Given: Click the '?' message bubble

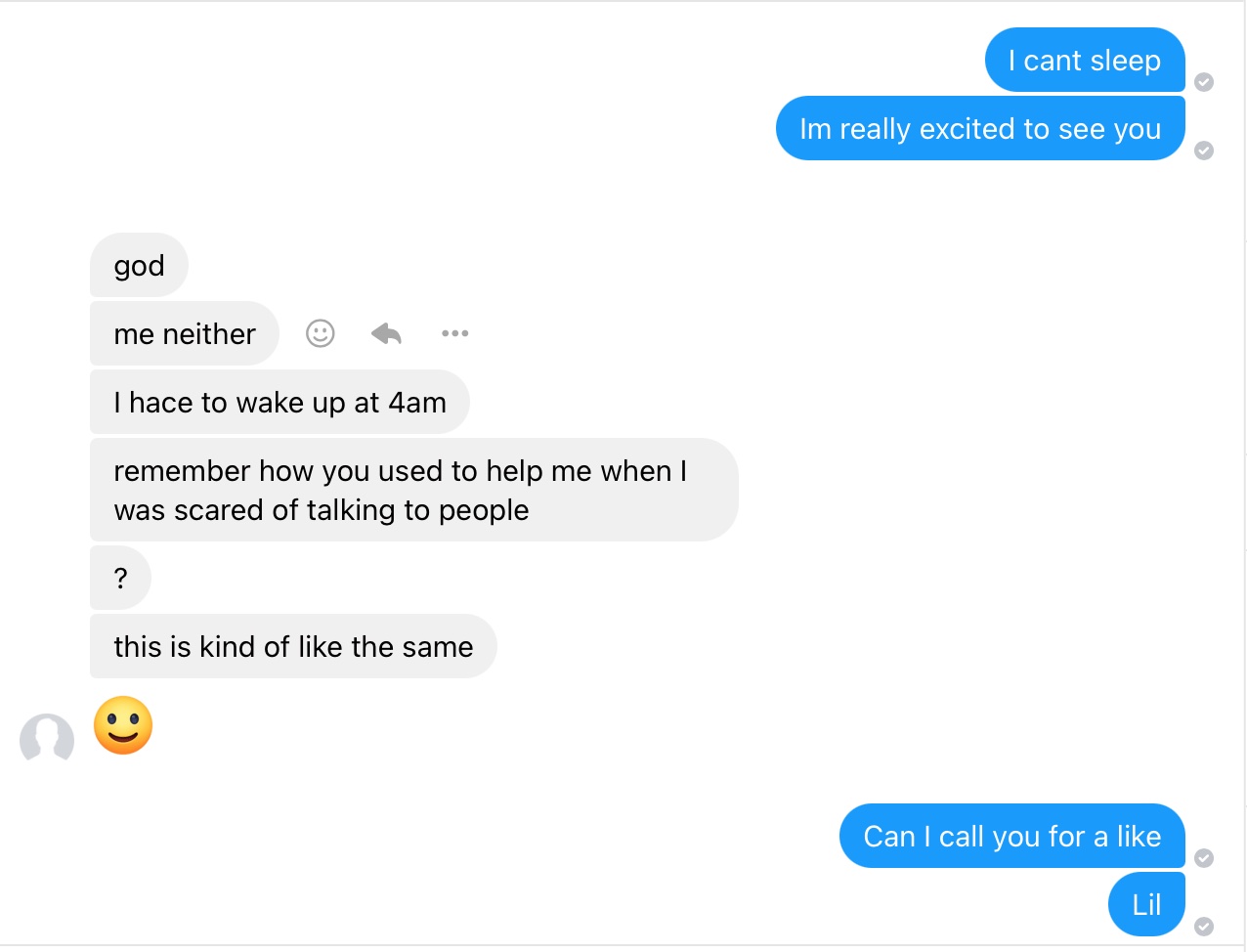Looking at the screenshot, I should click(120, 578).
